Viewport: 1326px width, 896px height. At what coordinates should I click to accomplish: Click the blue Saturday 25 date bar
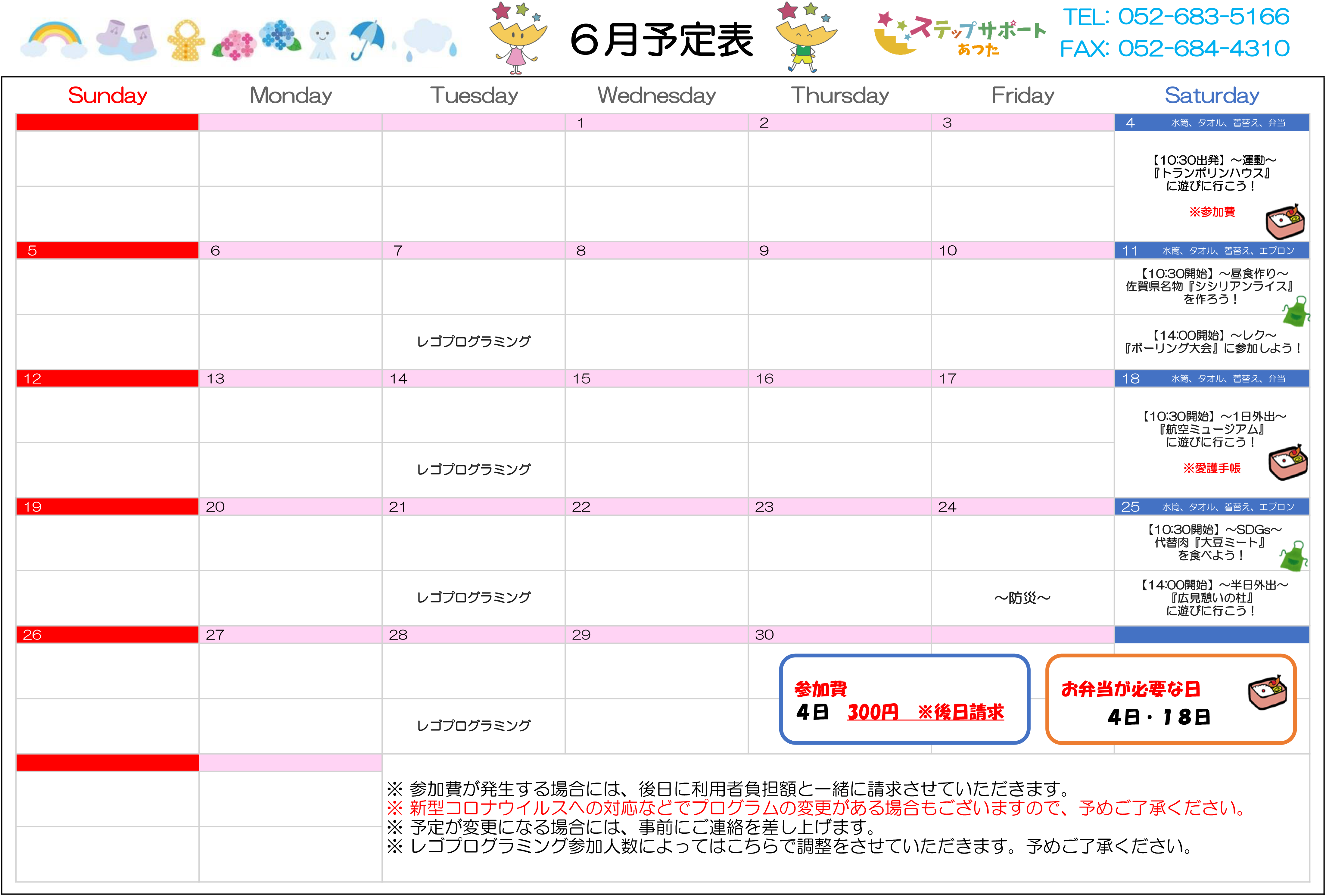coord(1211,507)
